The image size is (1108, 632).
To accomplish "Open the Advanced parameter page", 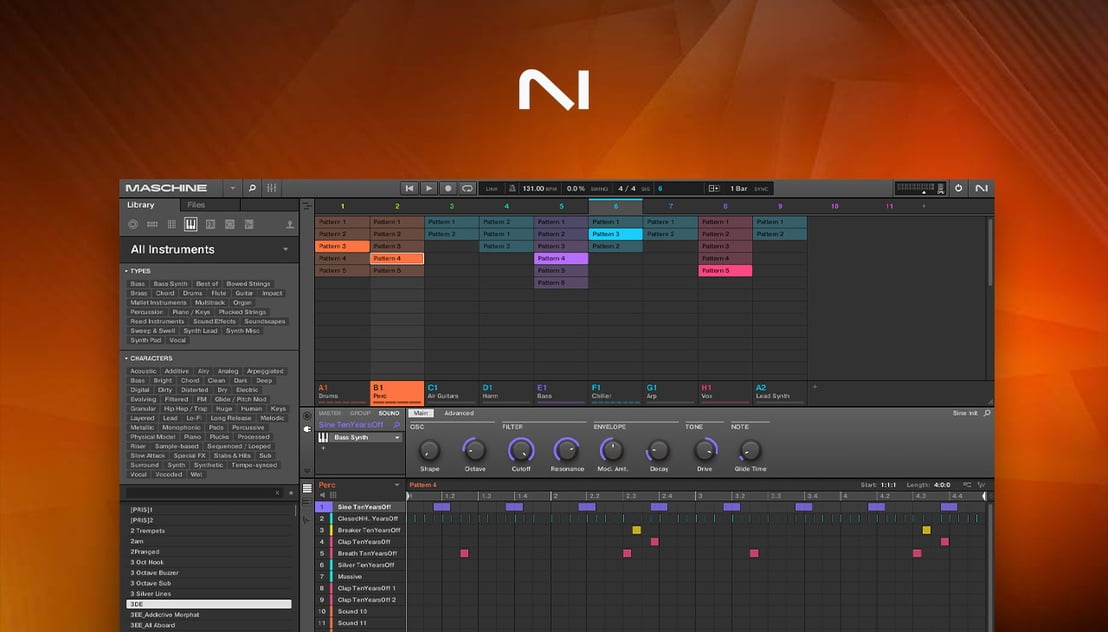I will [459, 413].
